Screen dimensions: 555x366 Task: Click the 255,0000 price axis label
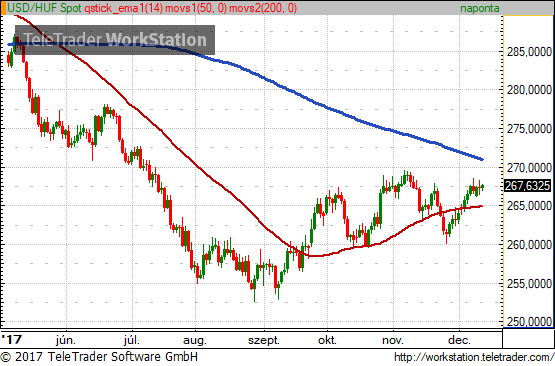pyautogui.click(x=530, y=284)
